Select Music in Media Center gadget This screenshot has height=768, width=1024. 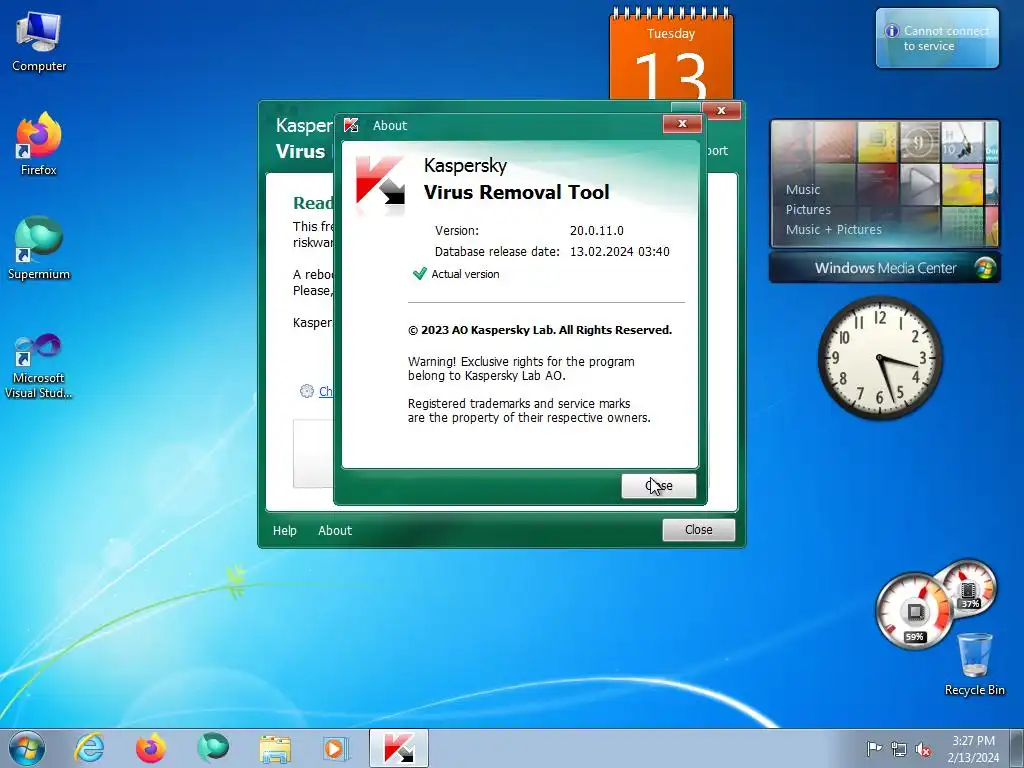[803, 189]
